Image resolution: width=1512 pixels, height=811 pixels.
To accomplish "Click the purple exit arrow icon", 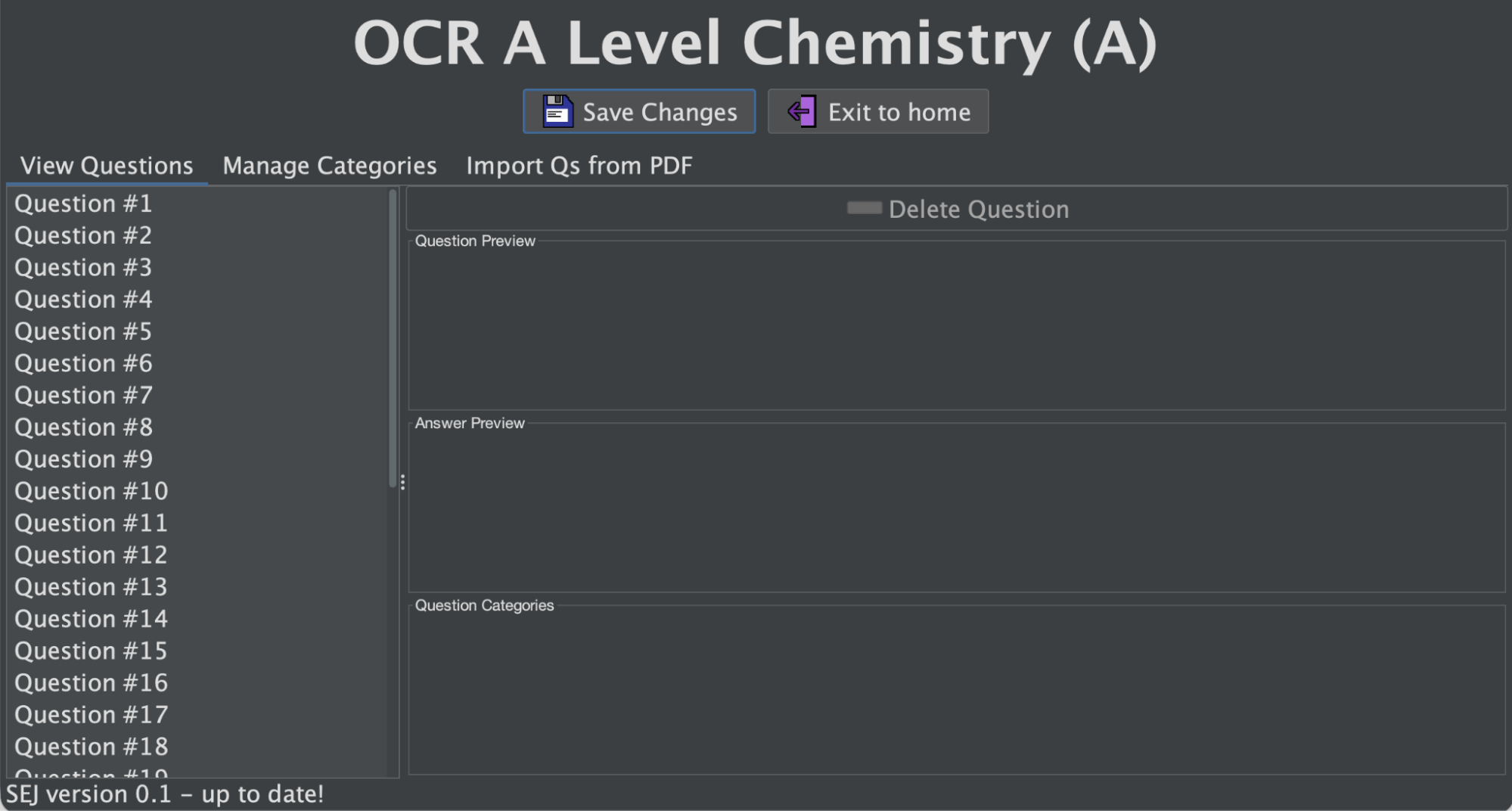I will coord(802,112).
